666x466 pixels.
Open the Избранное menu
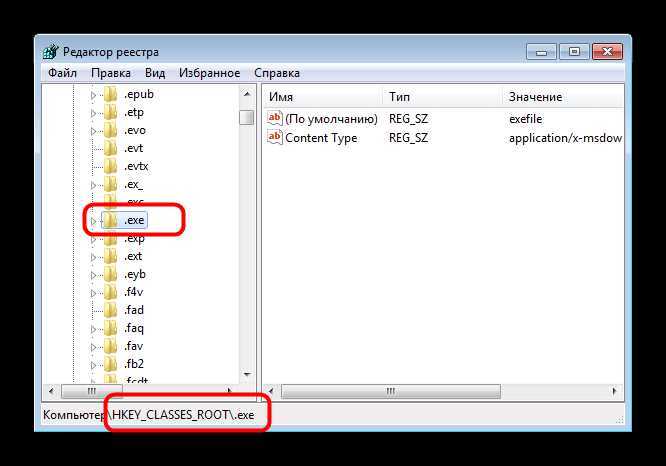(209, 73)
